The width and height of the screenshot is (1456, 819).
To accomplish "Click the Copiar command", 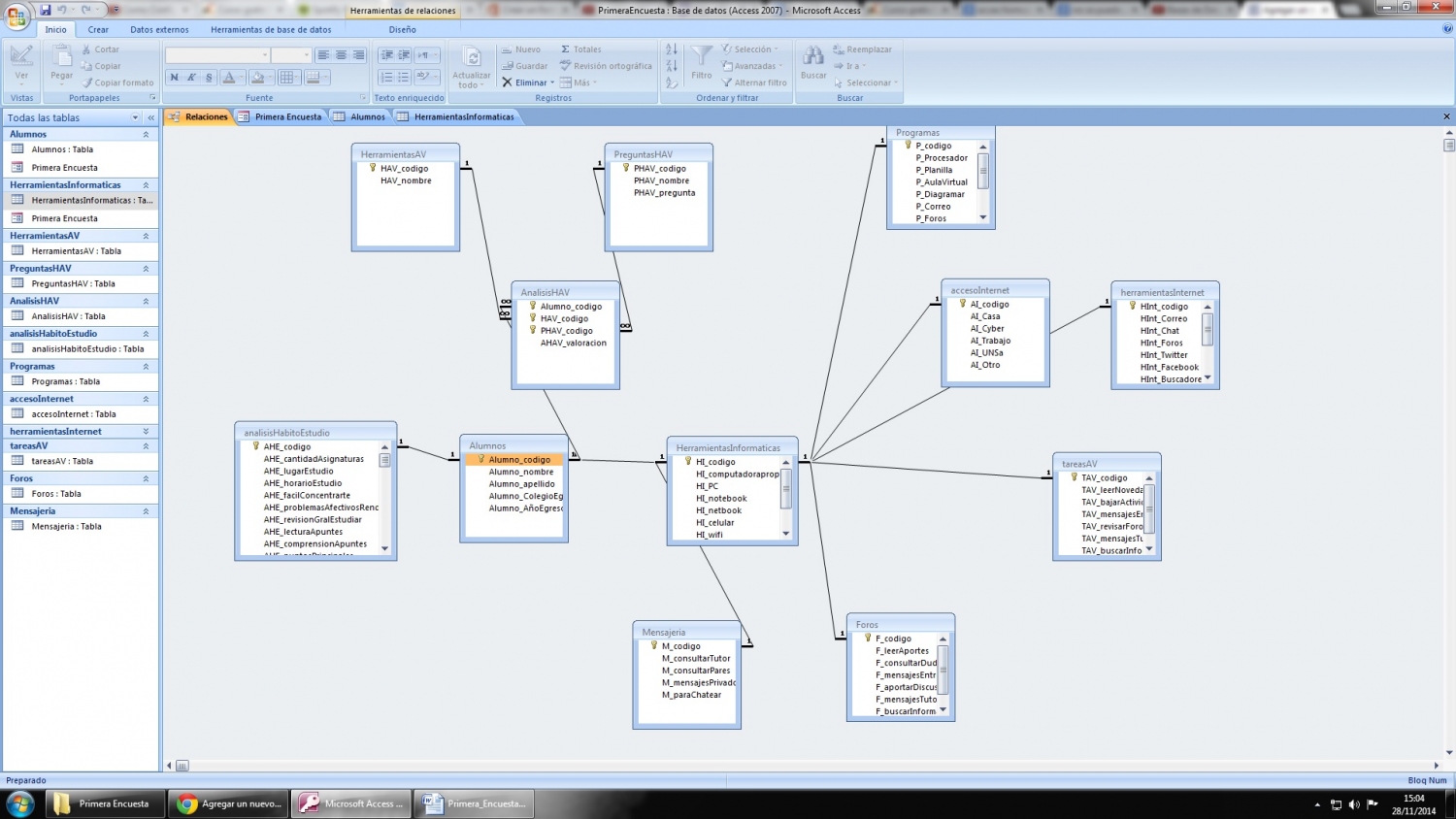I will coord(100,66).
